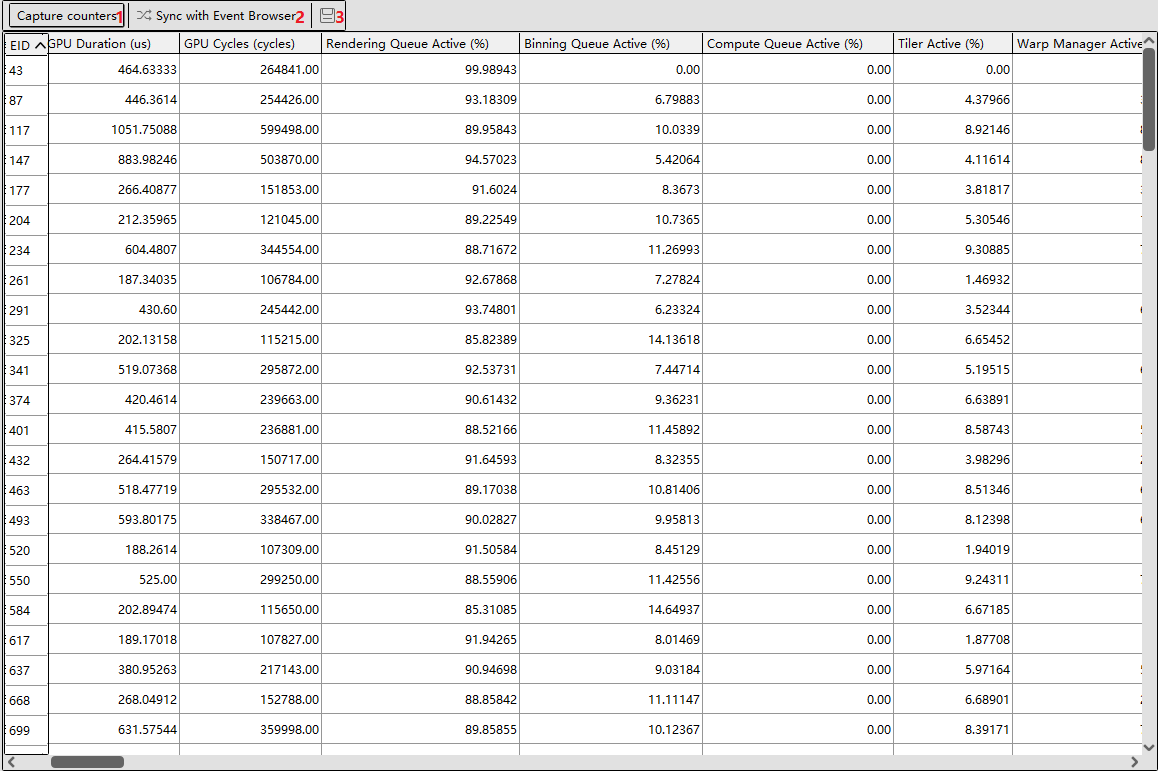The image size is (1158, 771).
Task: Click the save counter results icon
Action: pyautogui.click(x=327, y=16)
